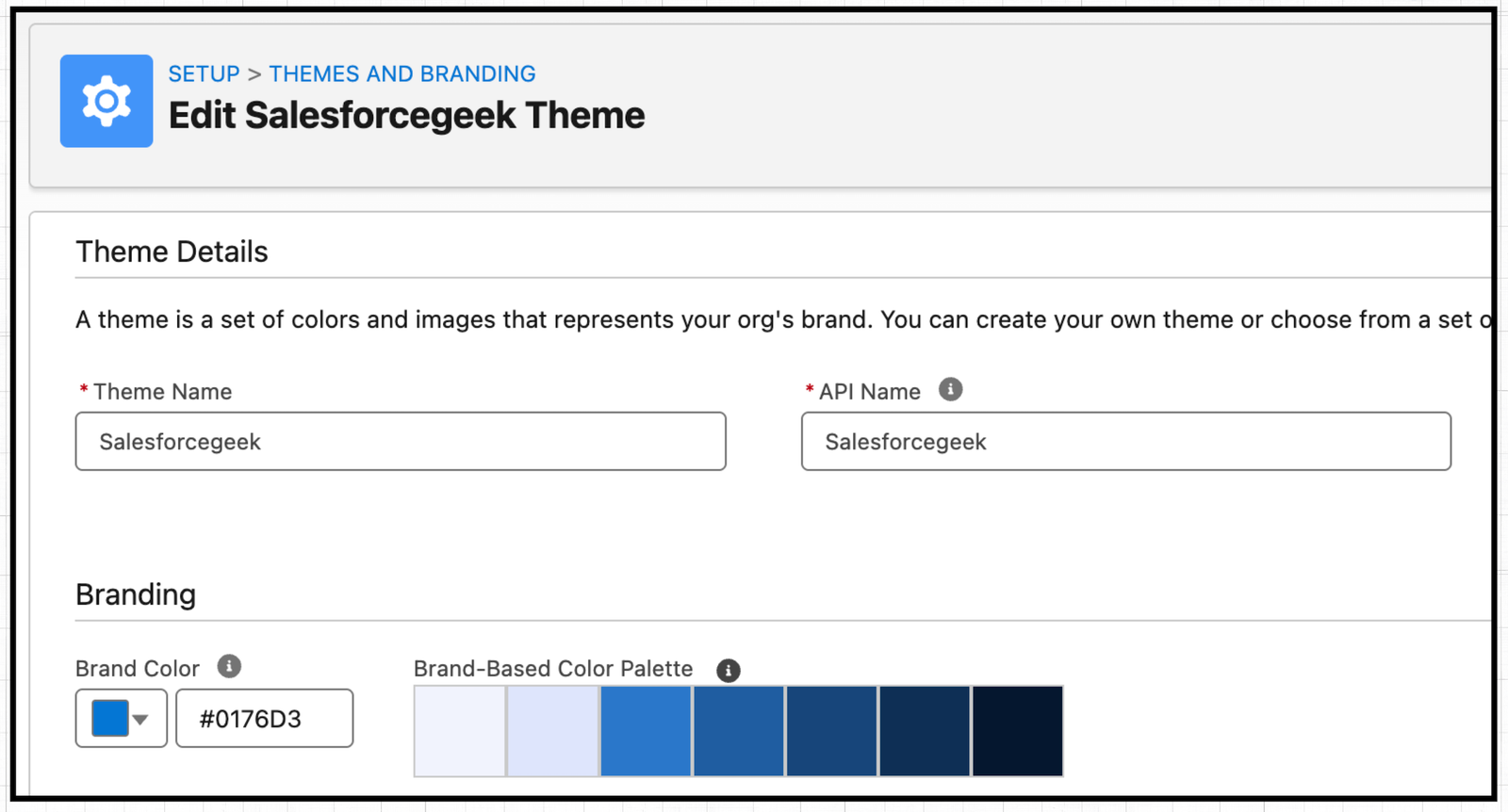The height and width of the screenshot is (812, 1508).
Task: Click the Theme Details section heading
Action: tap(172, 252)
